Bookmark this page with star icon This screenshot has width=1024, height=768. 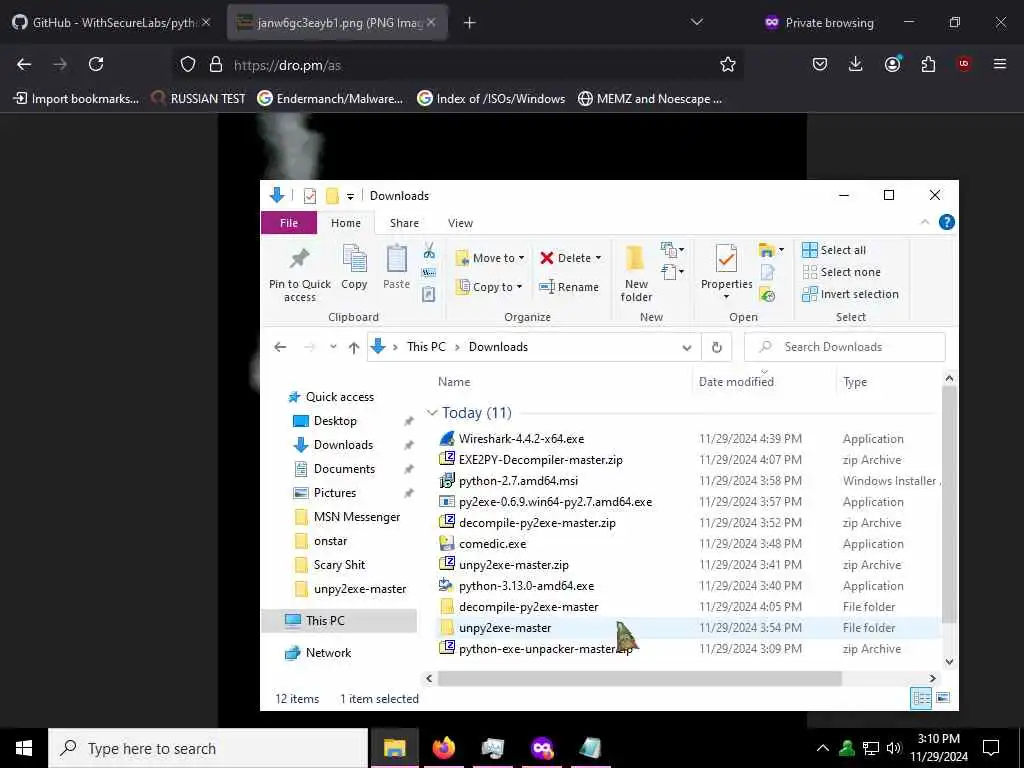[x=728, y=64]
